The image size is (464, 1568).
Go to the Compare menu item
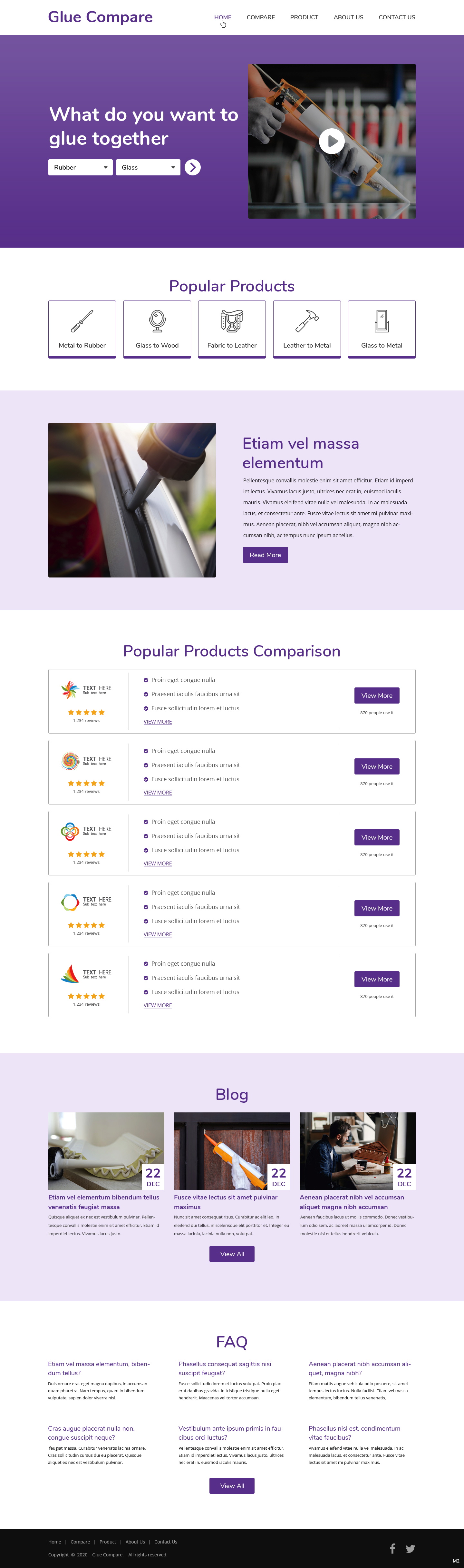pos(260,18)
